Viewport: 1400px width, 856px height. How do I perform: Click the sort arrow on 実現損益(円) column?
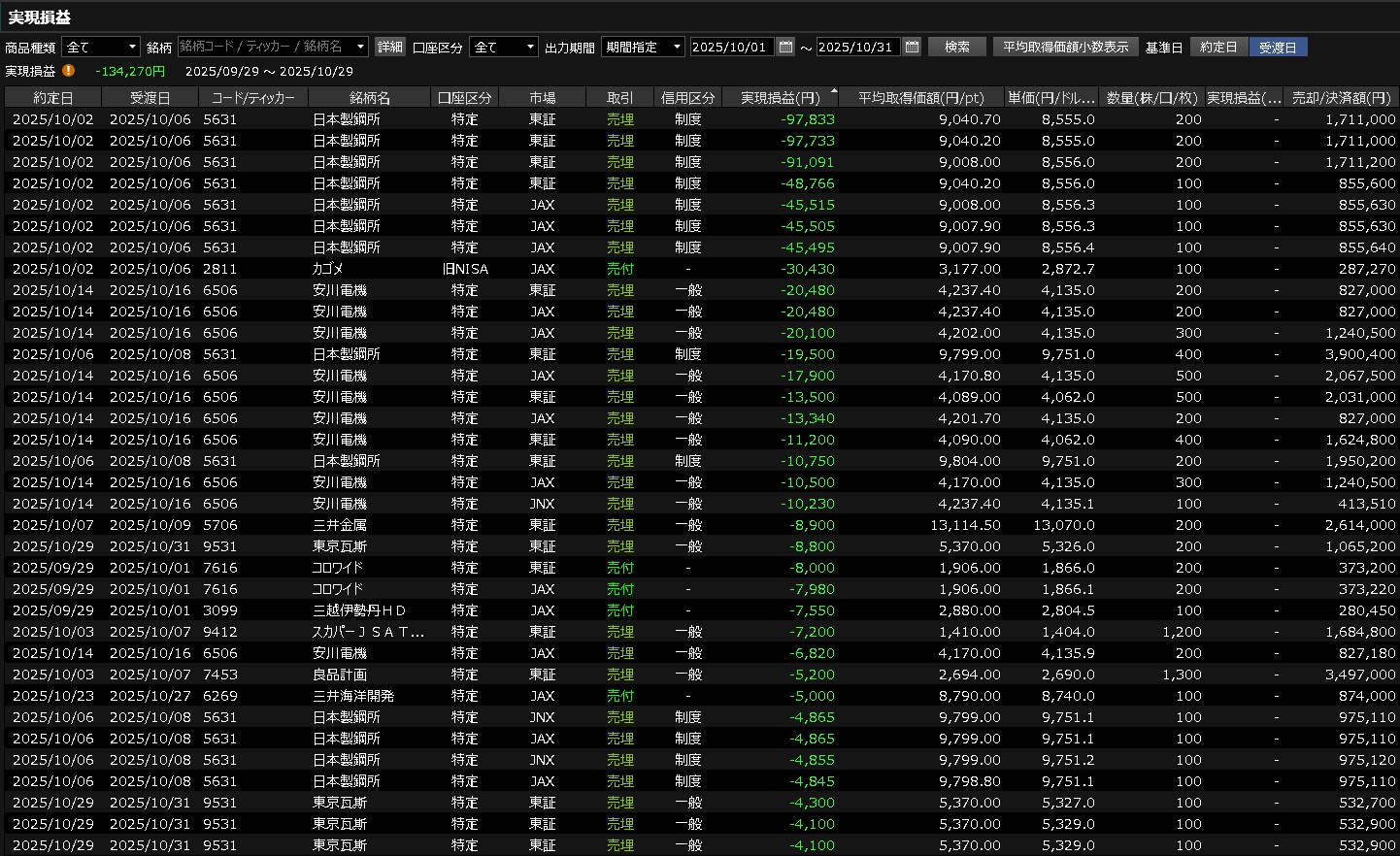pos(833,91)
